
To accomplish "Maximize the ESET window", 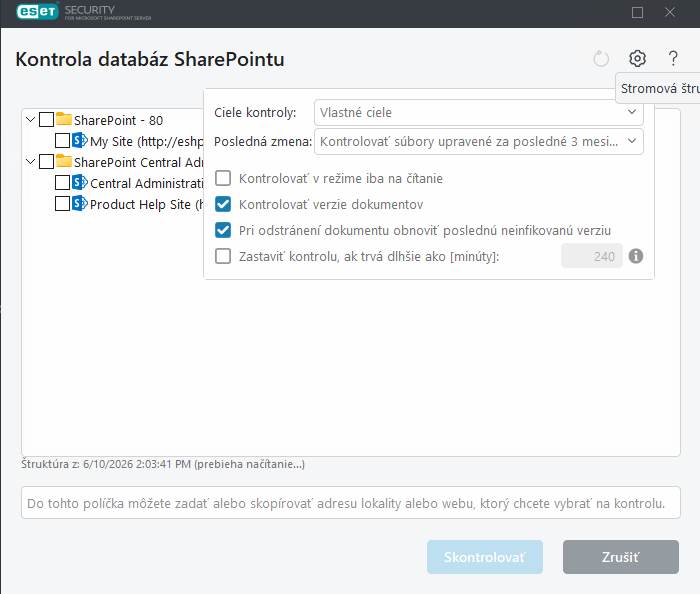I will [637, 12].
